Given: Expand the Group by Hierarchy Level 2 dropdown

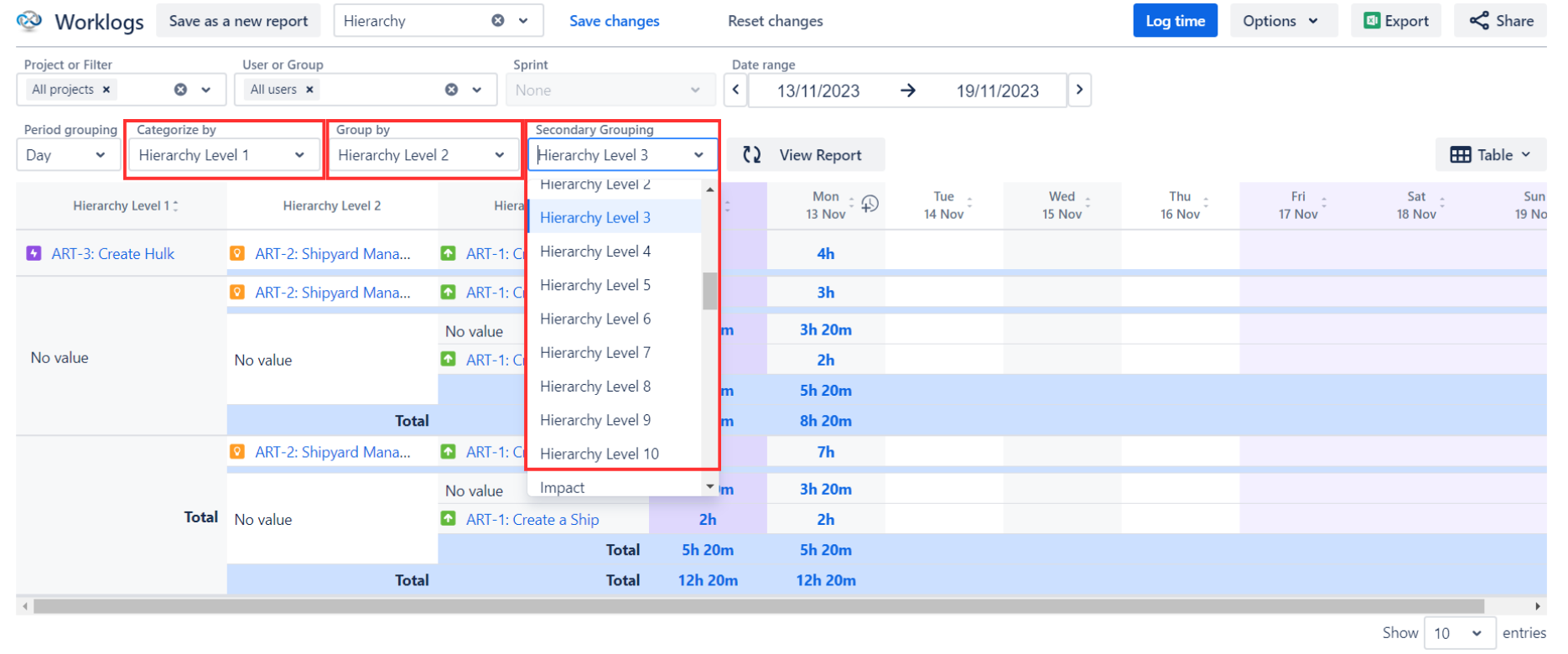Looking at the screenshot, I should (422, 155).
